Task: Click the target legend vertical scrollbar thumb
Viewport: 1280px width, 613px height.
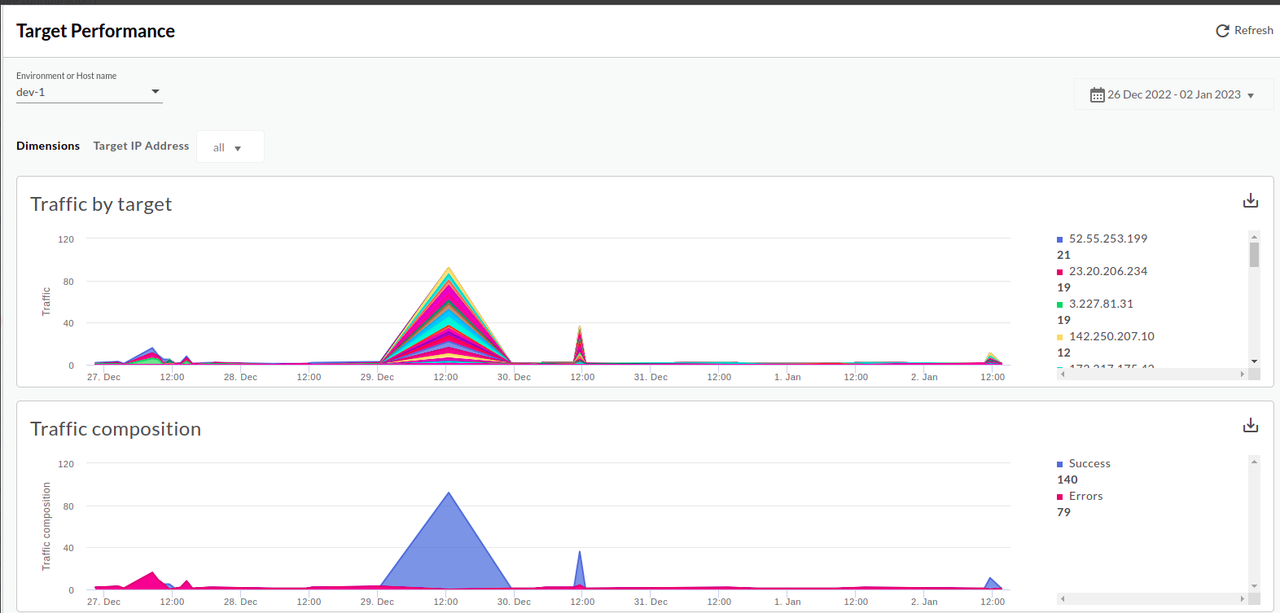Action: (x=1254, y=254)
